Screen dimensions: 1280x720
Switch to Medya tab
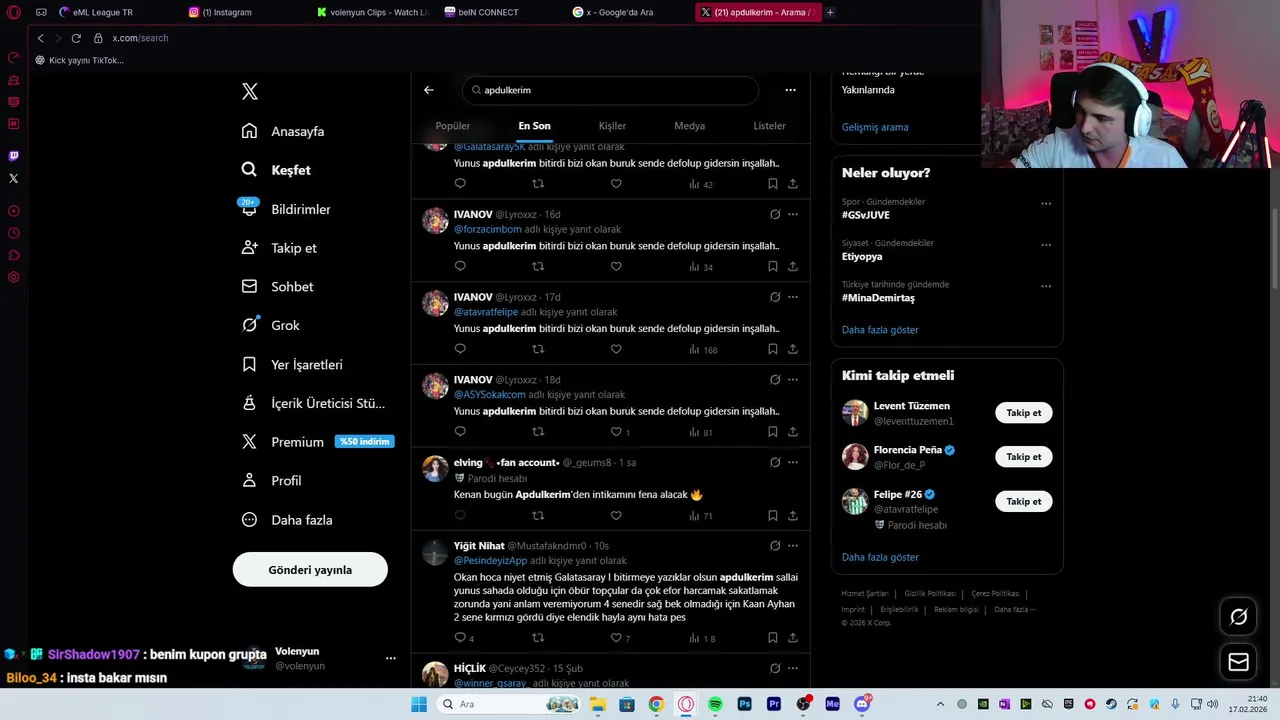pyautogui.click(x=690, y=126)
